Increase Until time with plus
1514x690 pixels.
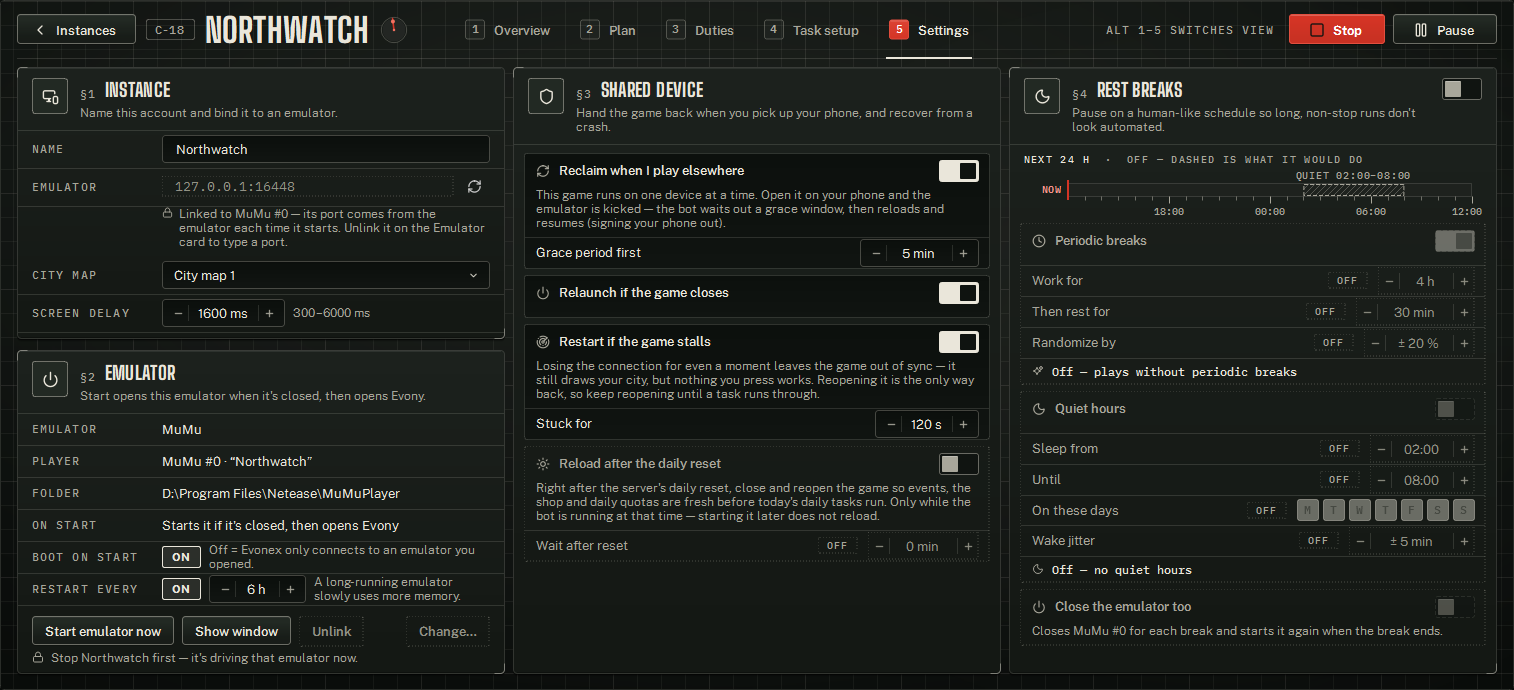(x=1464, y=480)
